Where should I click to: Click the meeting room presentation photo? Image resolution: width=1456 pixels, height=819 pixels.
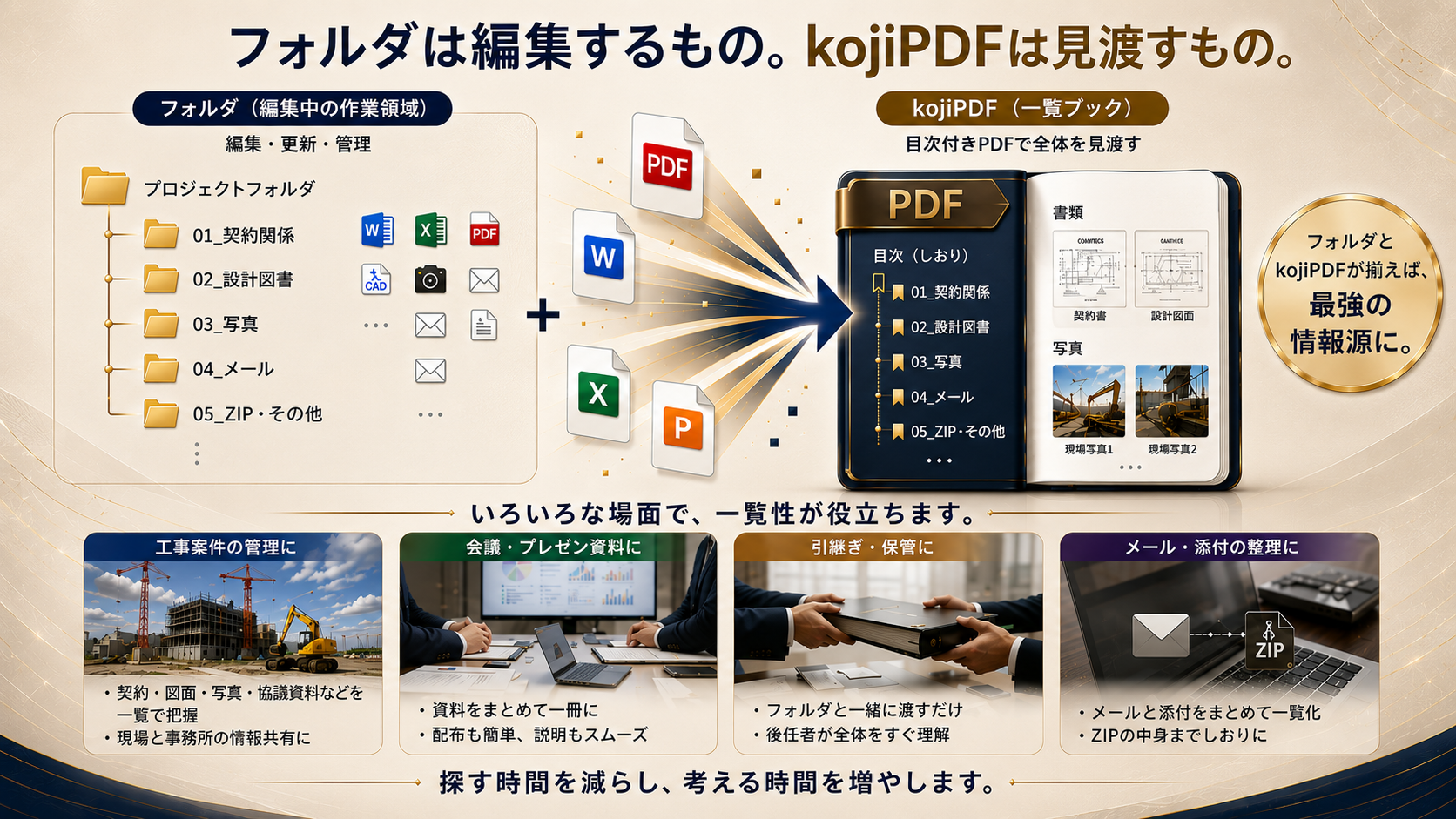(557, 625)
